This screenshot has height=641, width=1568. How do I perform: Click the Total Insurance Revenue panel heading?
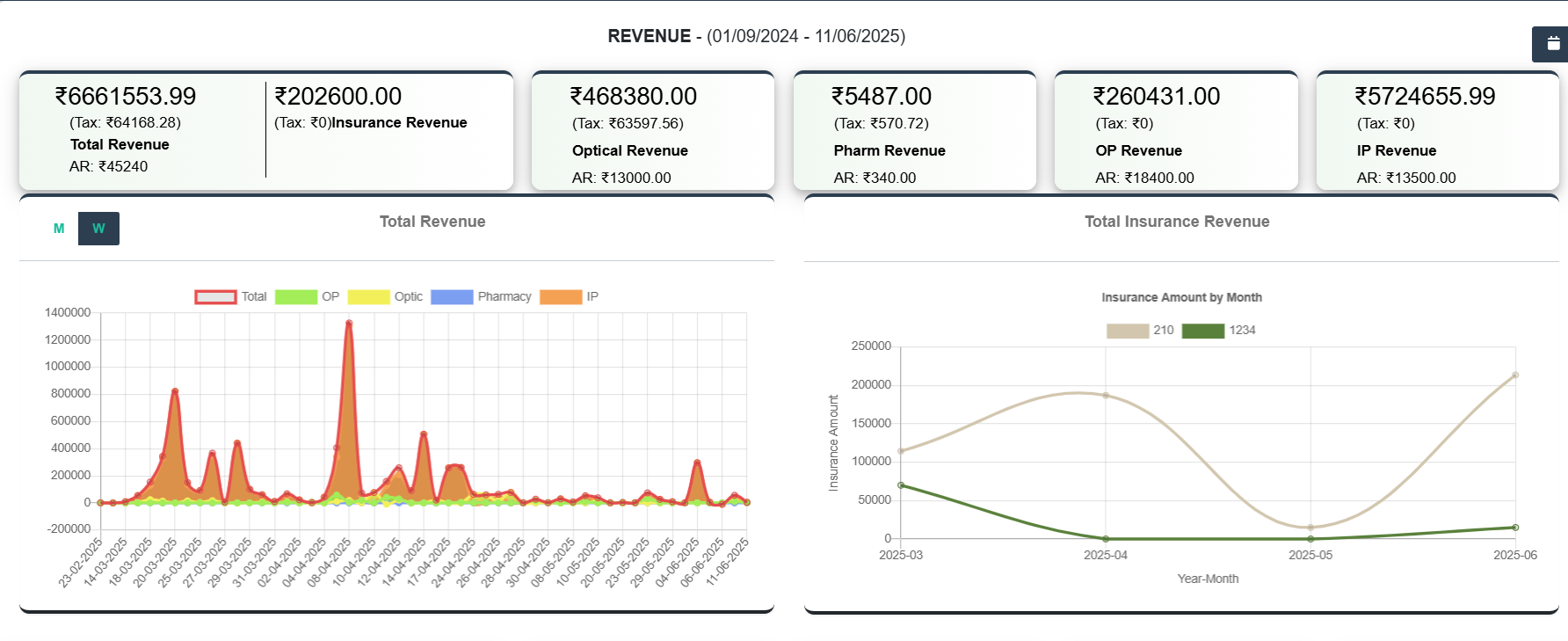1176,222
